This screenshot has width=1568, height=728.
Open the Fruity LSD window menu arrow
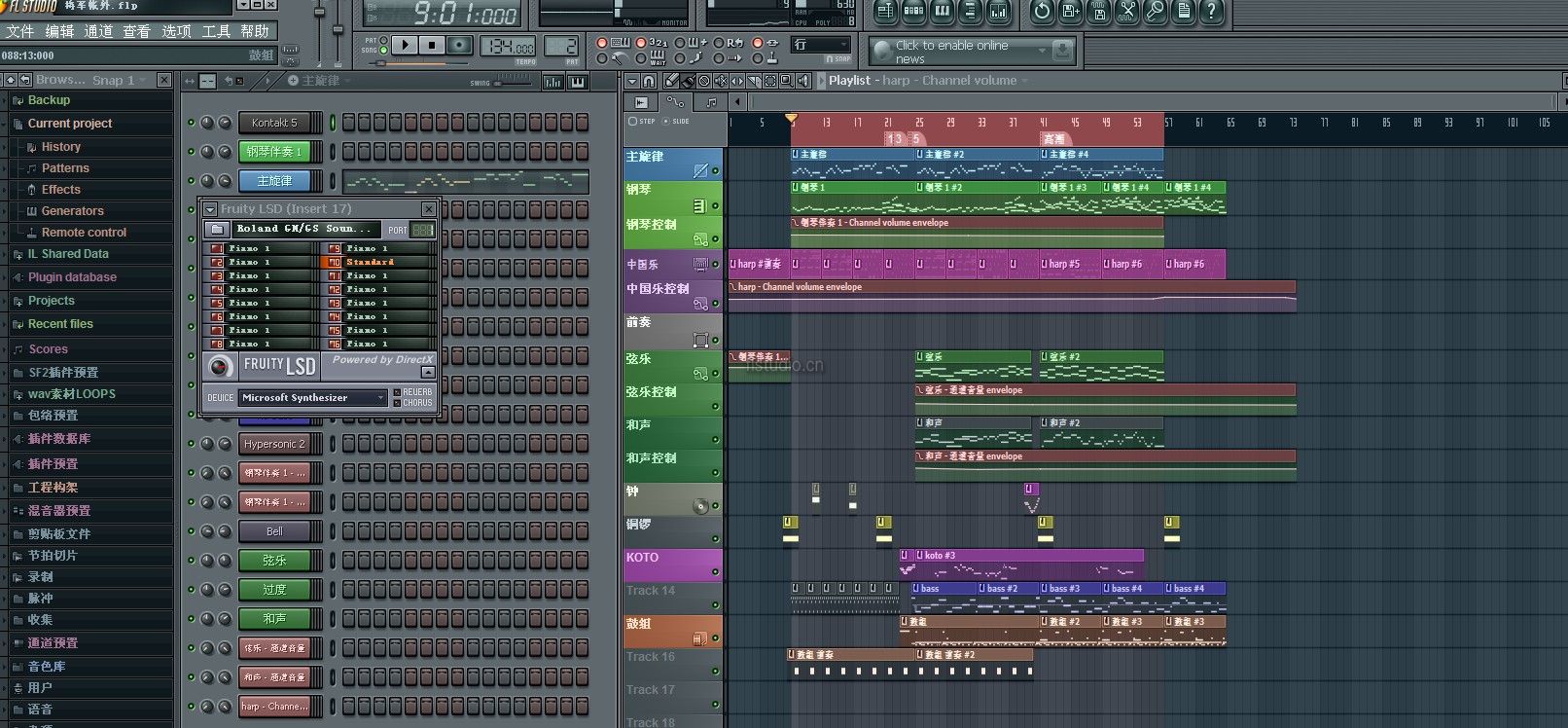coord(209,209)
